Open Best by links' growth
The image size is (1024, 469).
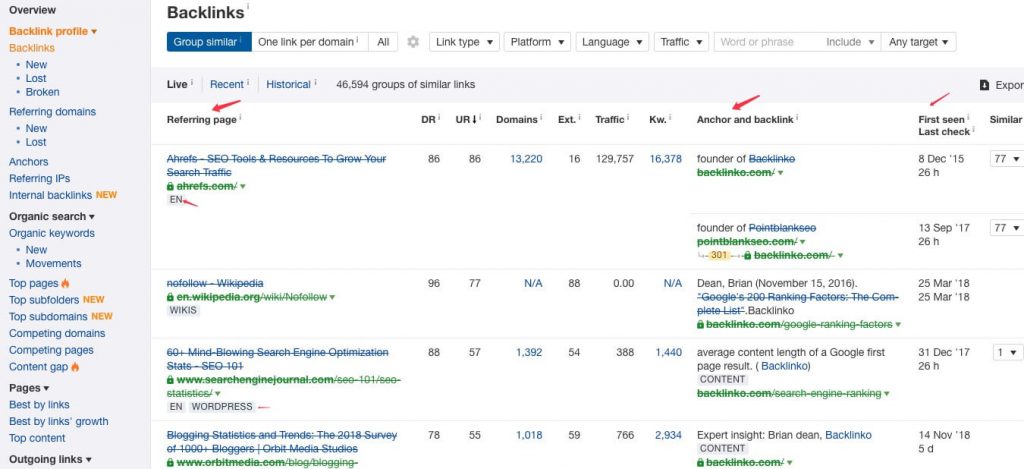pyautogui.click(x=59, y=421)
